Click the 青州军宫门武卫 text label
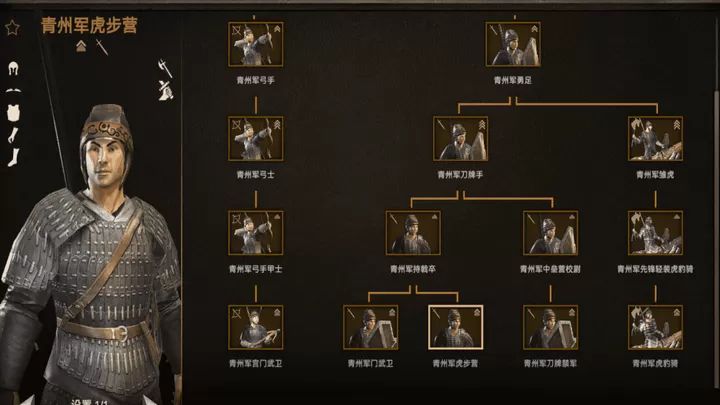The image size is (720, 405). [x=256, y=364]
